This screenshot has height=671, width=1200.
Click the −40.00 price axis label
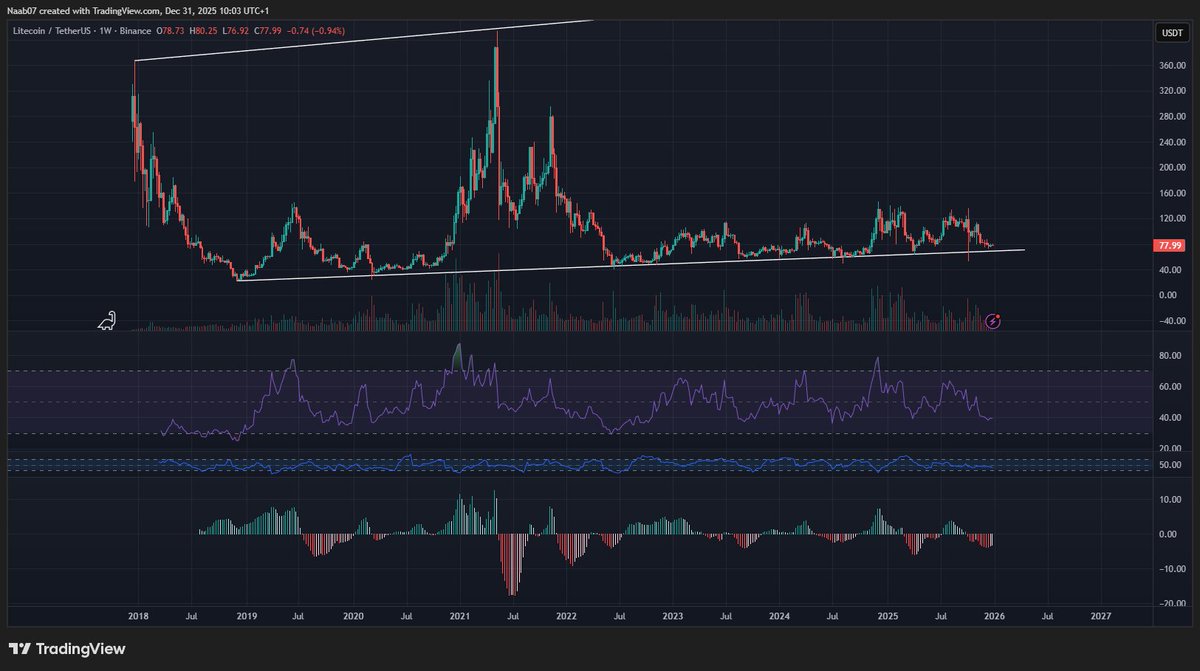(x=1171, y=321)
